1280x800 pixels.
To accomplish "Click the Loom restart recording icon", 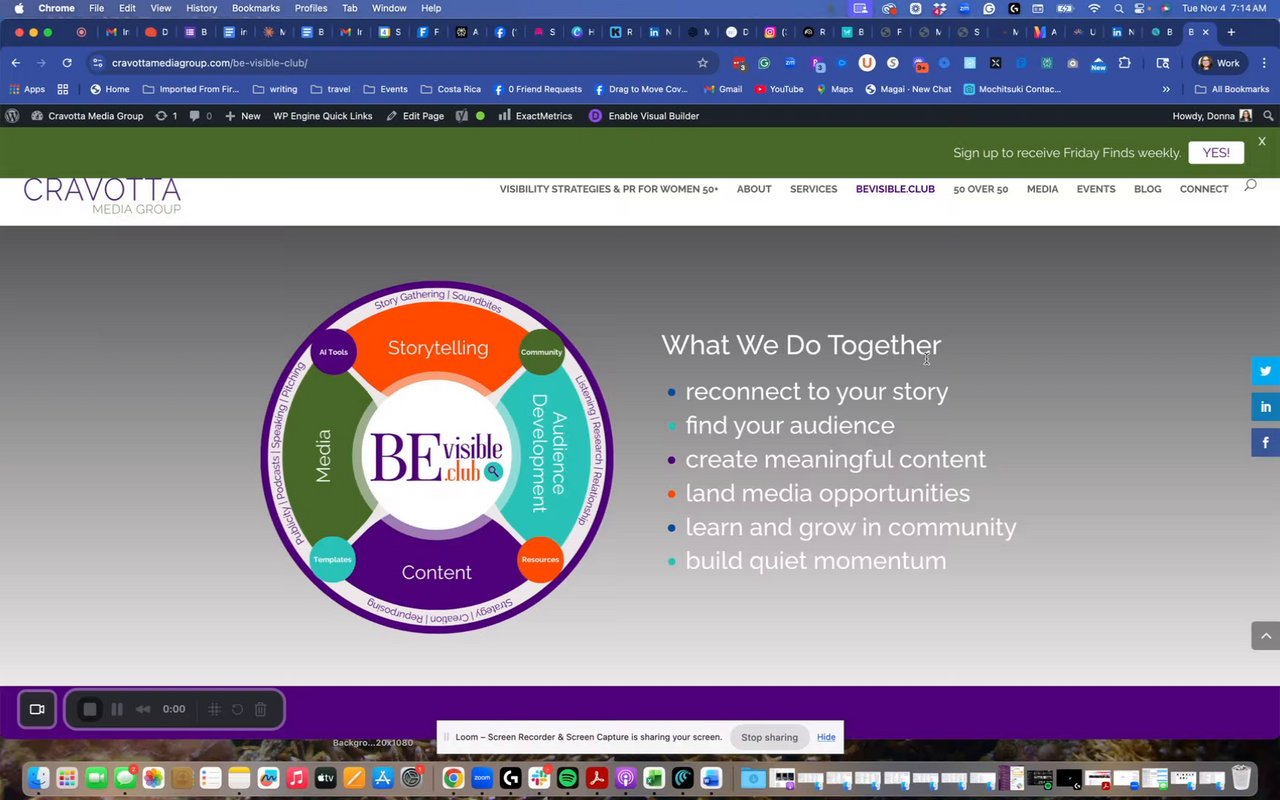I will point(237,709).
